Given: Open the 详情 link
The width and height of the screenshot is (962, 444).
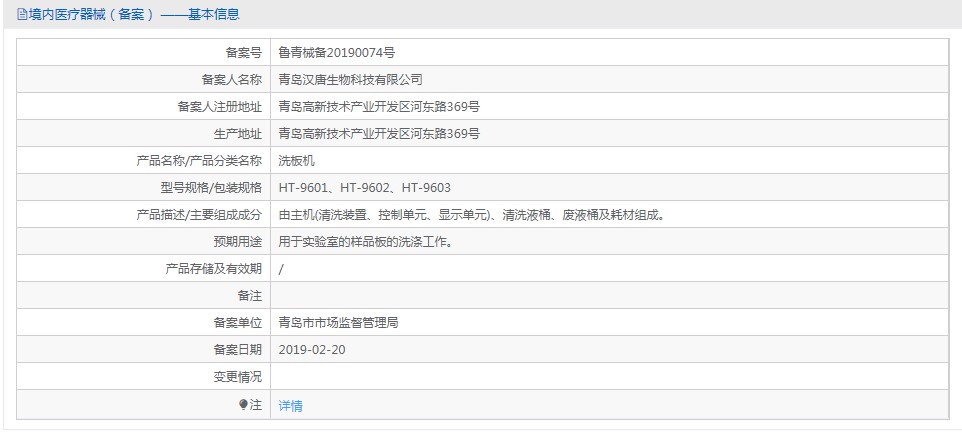Looking at the screenshot, I should click(290, 405).
